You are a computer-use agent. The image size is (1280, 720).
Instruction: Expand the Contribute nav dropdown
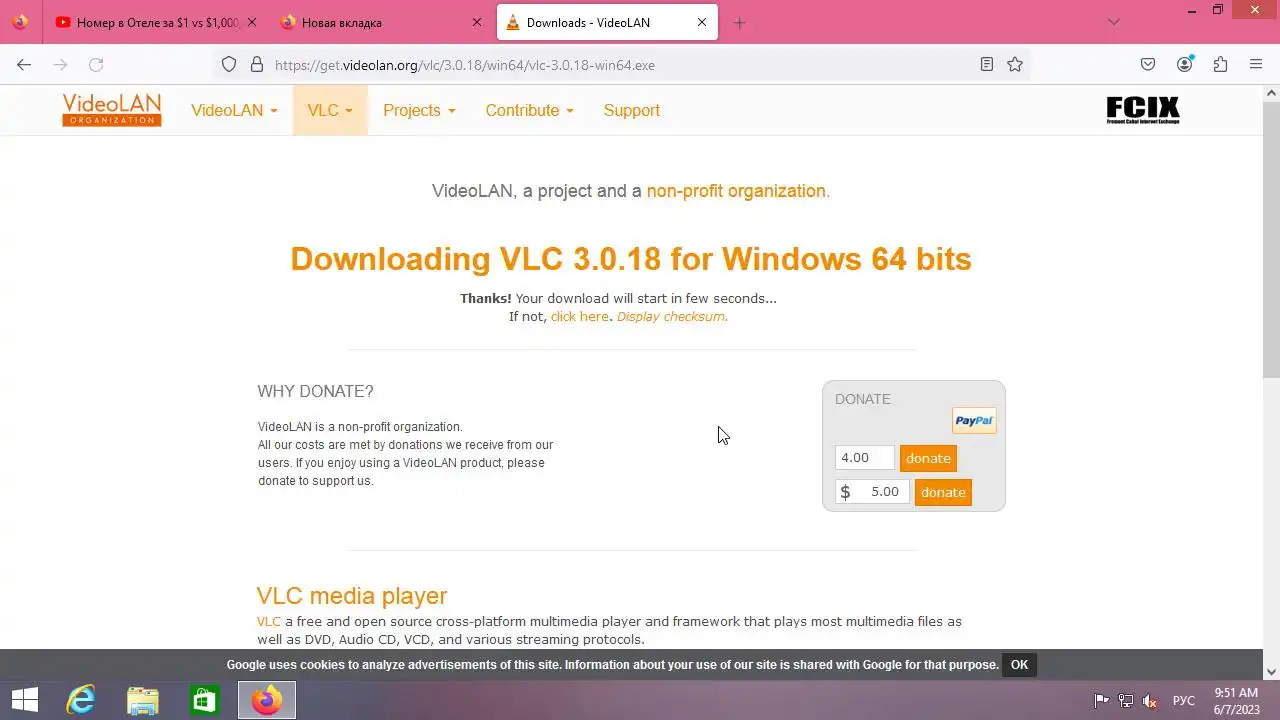[x=529, y=110]
